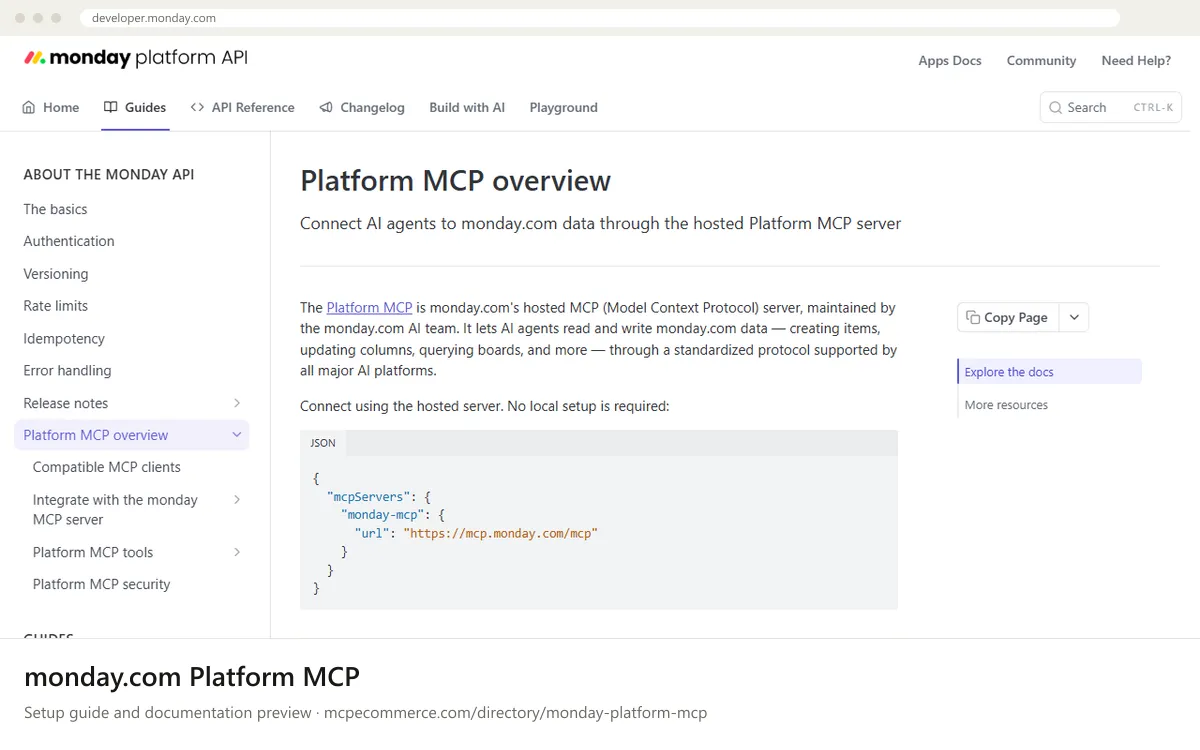Expand the Release notes chevron
The height and width of the screenshot is (750, 1200).
point(237,403)
